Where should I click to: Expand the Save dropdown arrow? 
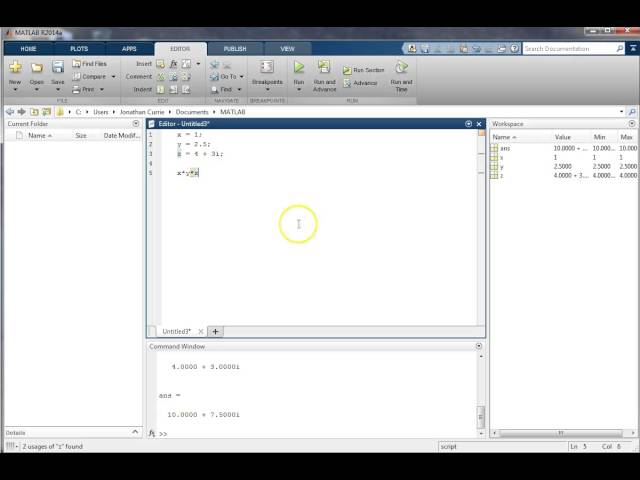(58, 89)
